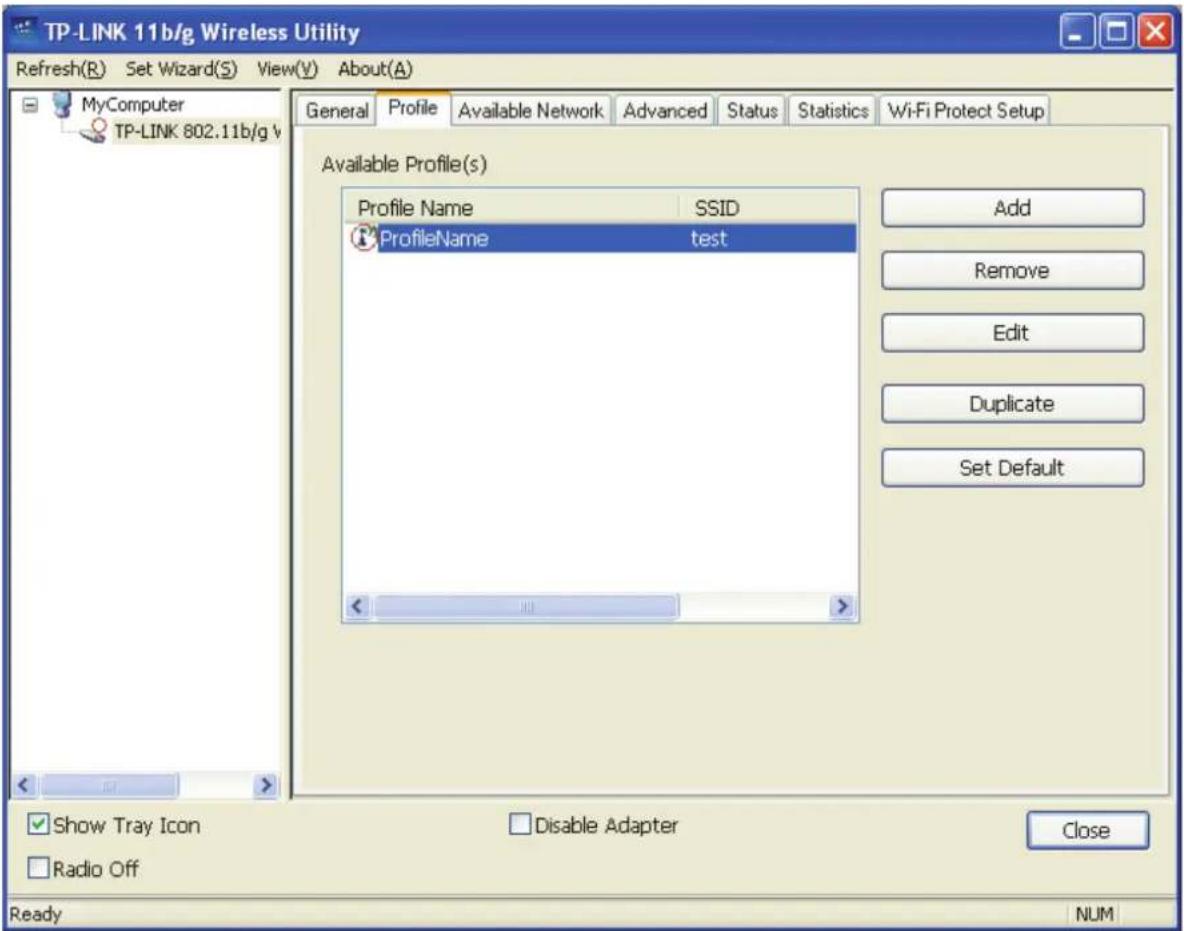
Task: Switch to the Profile tab
Action: [413, 108]
